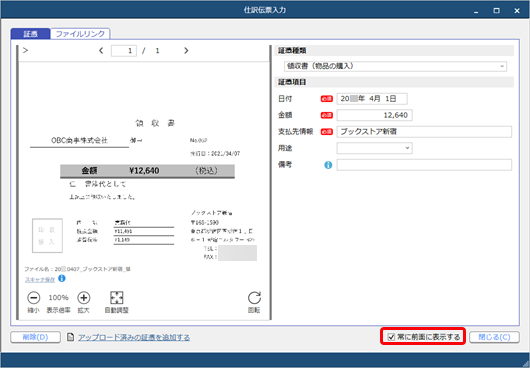
Task: Go to the next voucher page
Action: [186, 51]
